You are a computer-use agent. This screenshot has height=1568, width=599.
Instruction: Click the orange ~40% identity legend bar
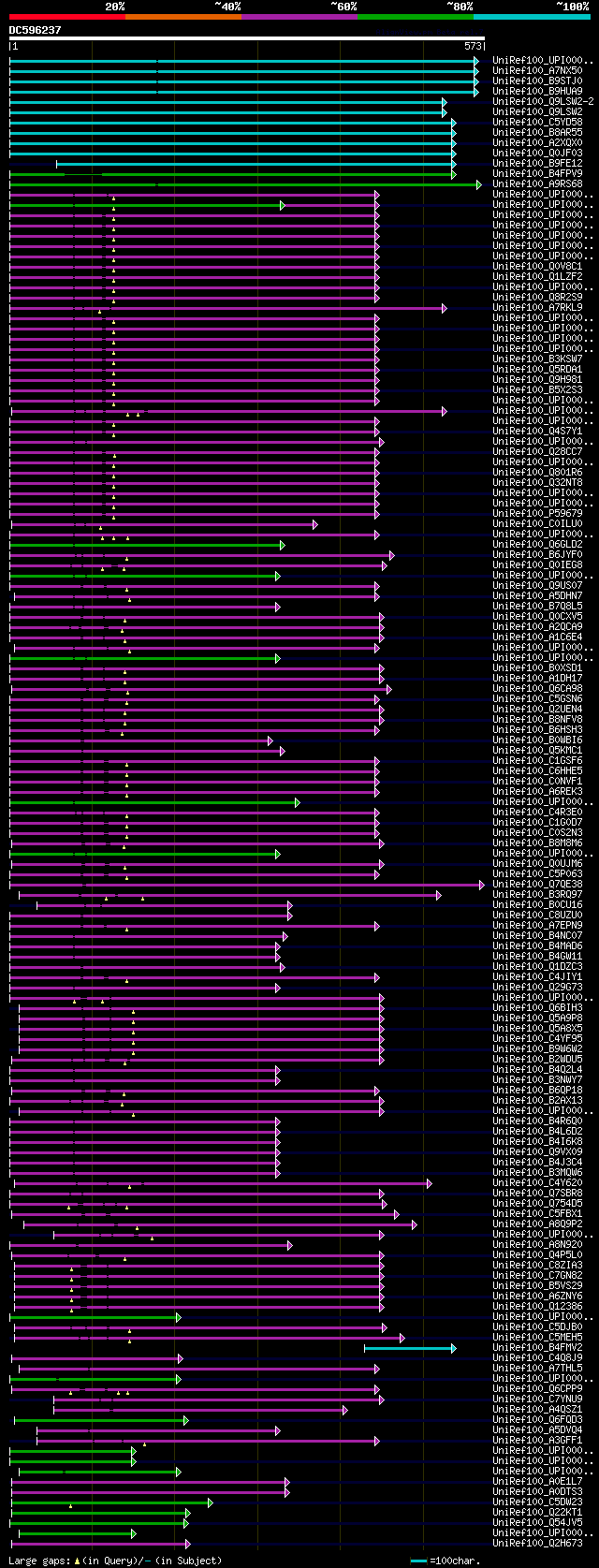click(x=183, y=17)
